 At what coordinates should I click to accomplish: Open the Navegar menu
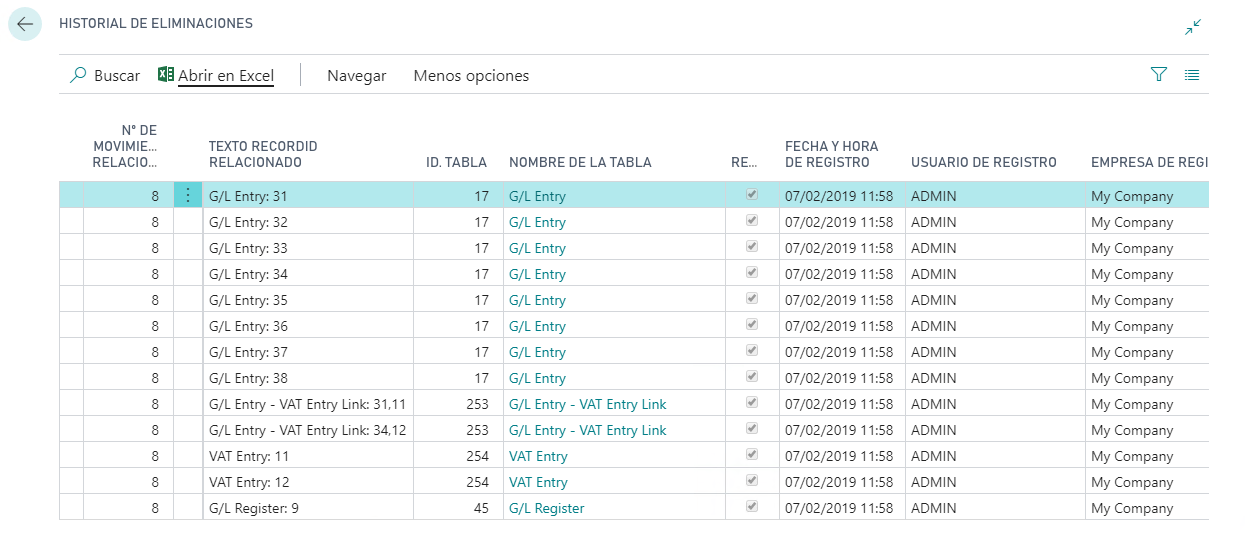[x=356, y=76]
